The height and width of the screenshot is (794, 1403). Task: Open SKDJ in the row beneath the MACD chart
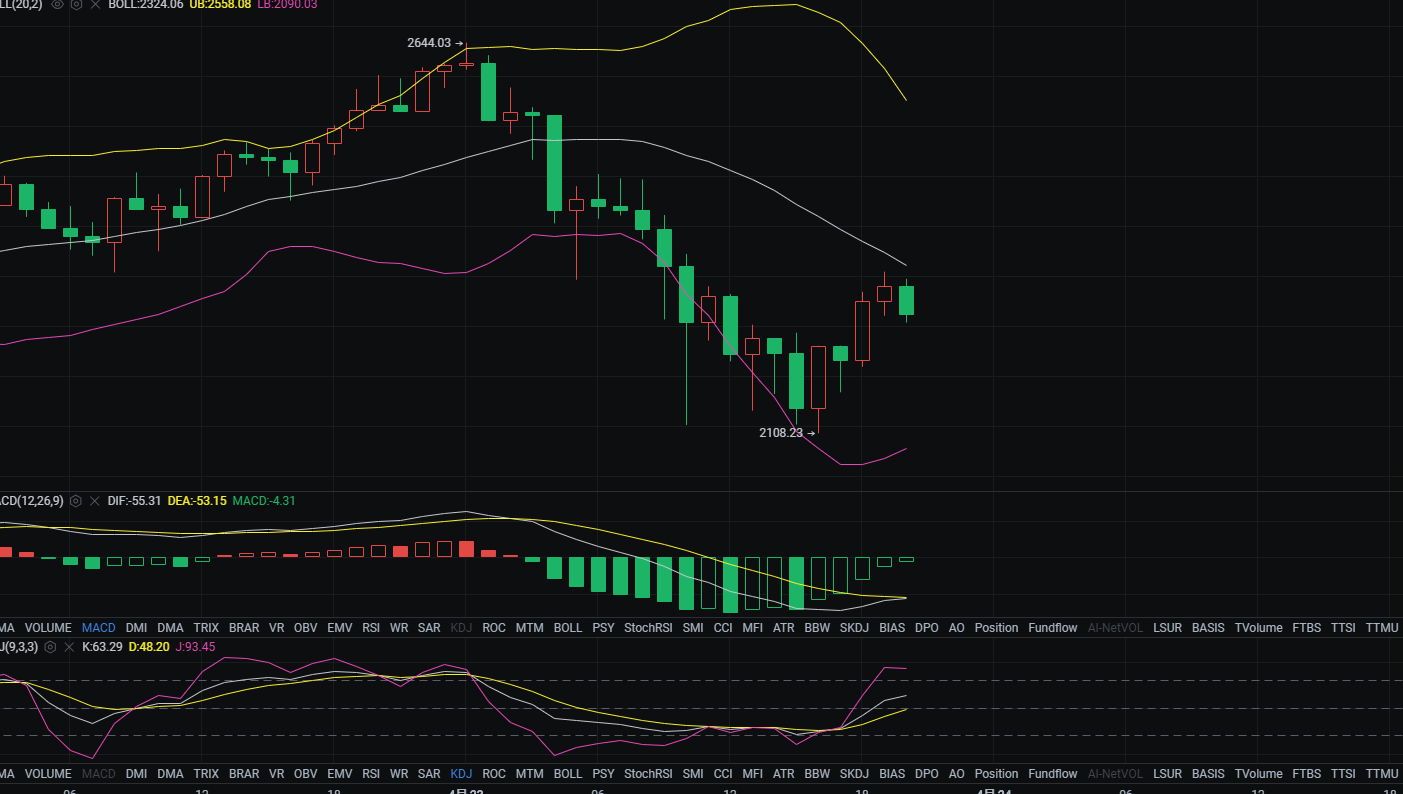(x=855, y=628)
